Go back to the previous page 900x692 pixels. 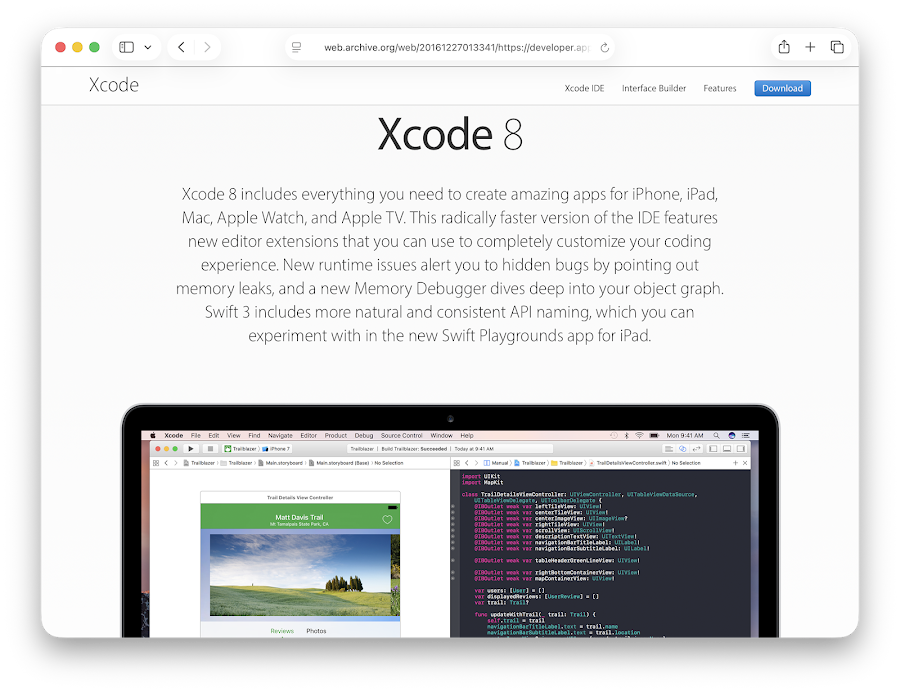181,47
